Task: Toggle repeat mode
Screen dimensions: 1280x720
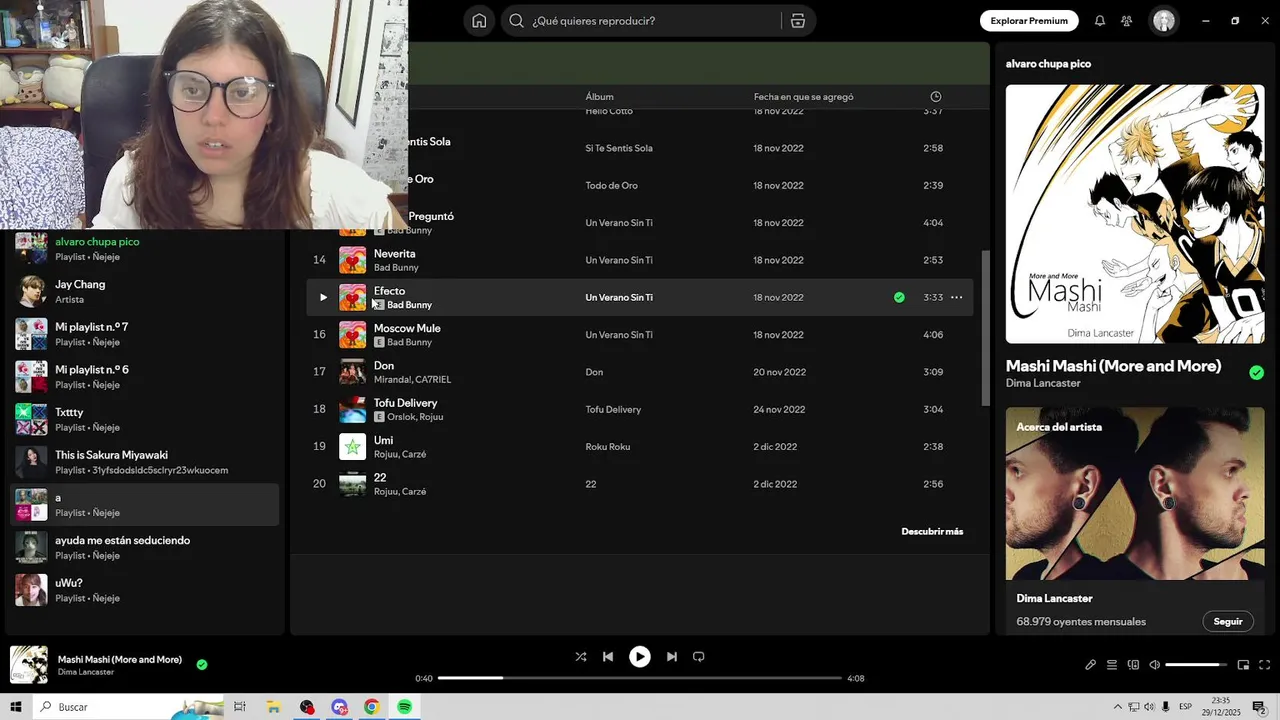Action: (x=699, y=657)
